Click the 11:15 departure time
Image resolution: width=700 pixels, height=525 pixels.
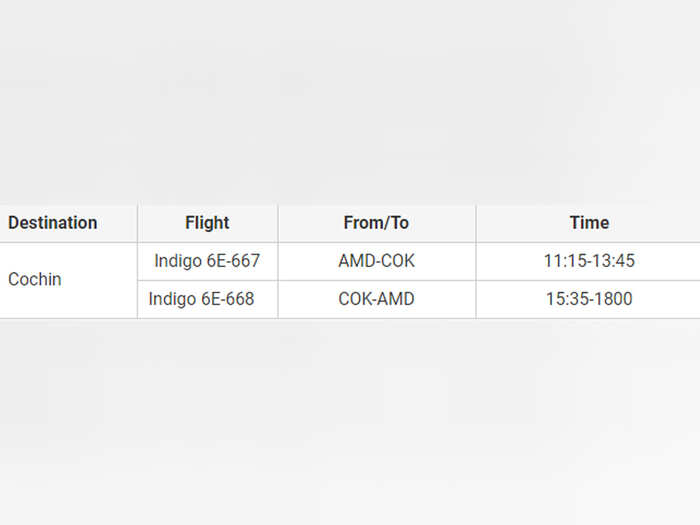click(563, 261)
